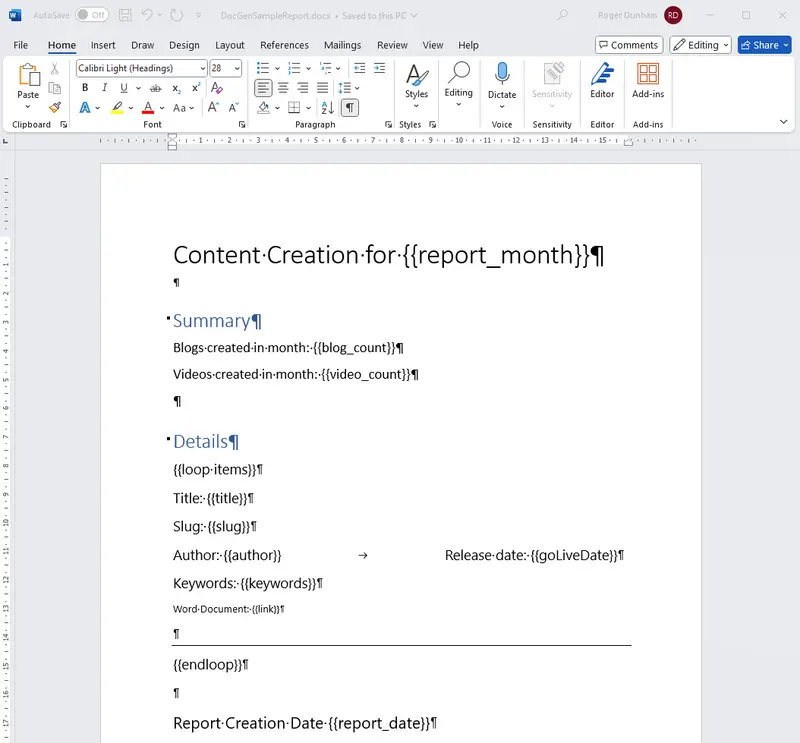The width and height of the screenshot is (800, 743).
Task: Open Add-ins gallery
Action: [x=648, y=81]
